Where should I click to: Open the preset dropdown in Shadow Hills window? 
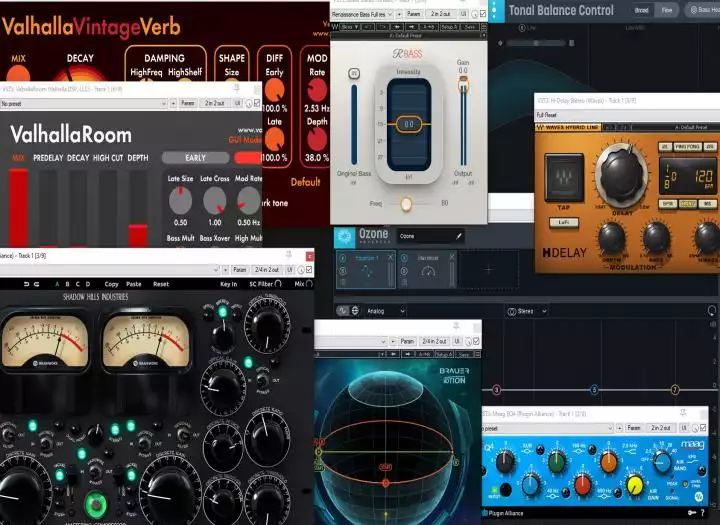point(109,270)
